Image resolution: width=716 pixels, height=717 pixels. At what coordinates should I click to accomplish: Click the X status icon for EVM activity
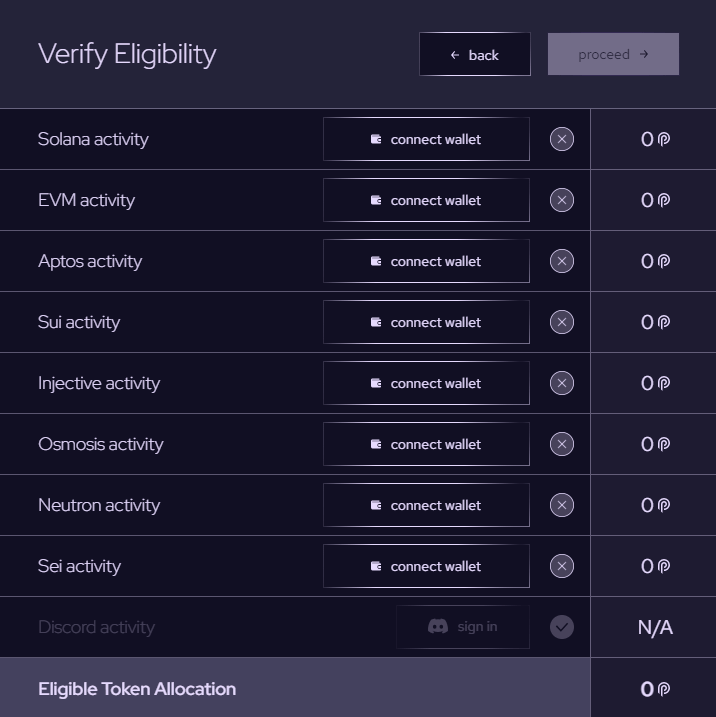click(x=562, y=200)
